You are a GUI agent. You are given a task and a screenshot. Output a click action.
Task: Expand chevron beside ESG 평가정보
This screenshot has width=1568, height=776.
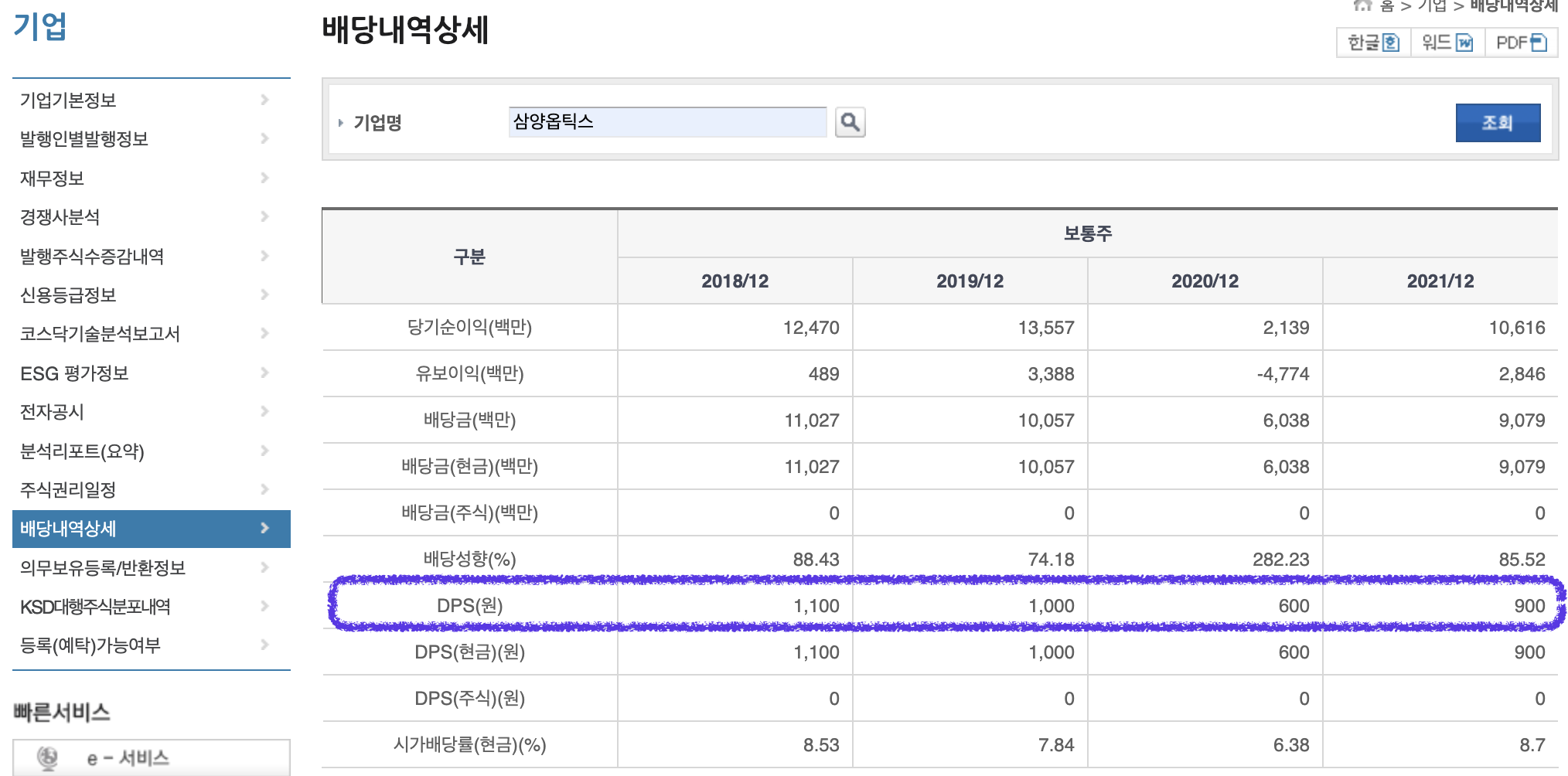264,373
